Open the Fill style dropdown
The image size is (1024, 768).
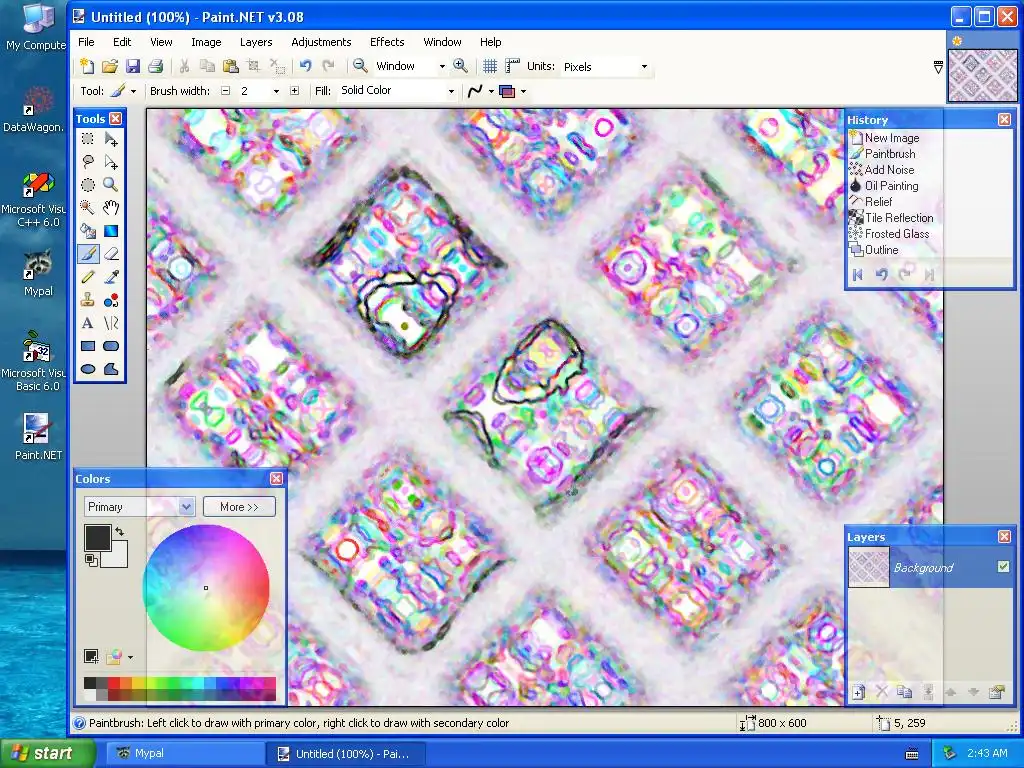coord(451,91)
